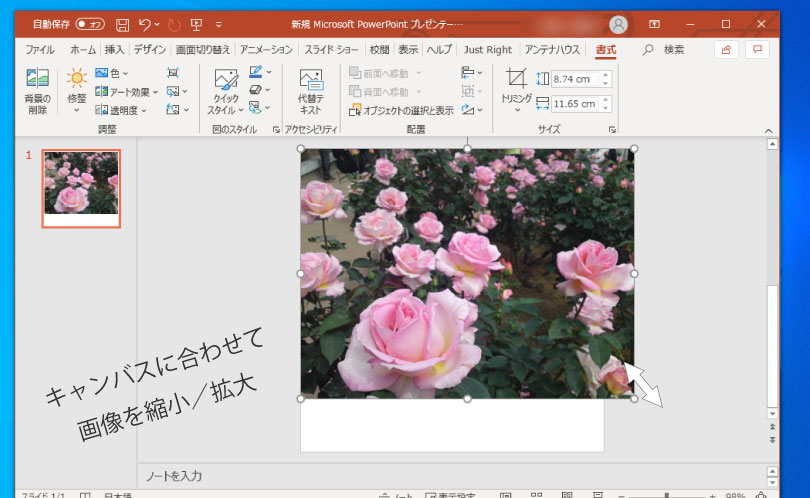
Task: Click the picture height field showing 8.74 cm
Action: click(x=574, y=79)
